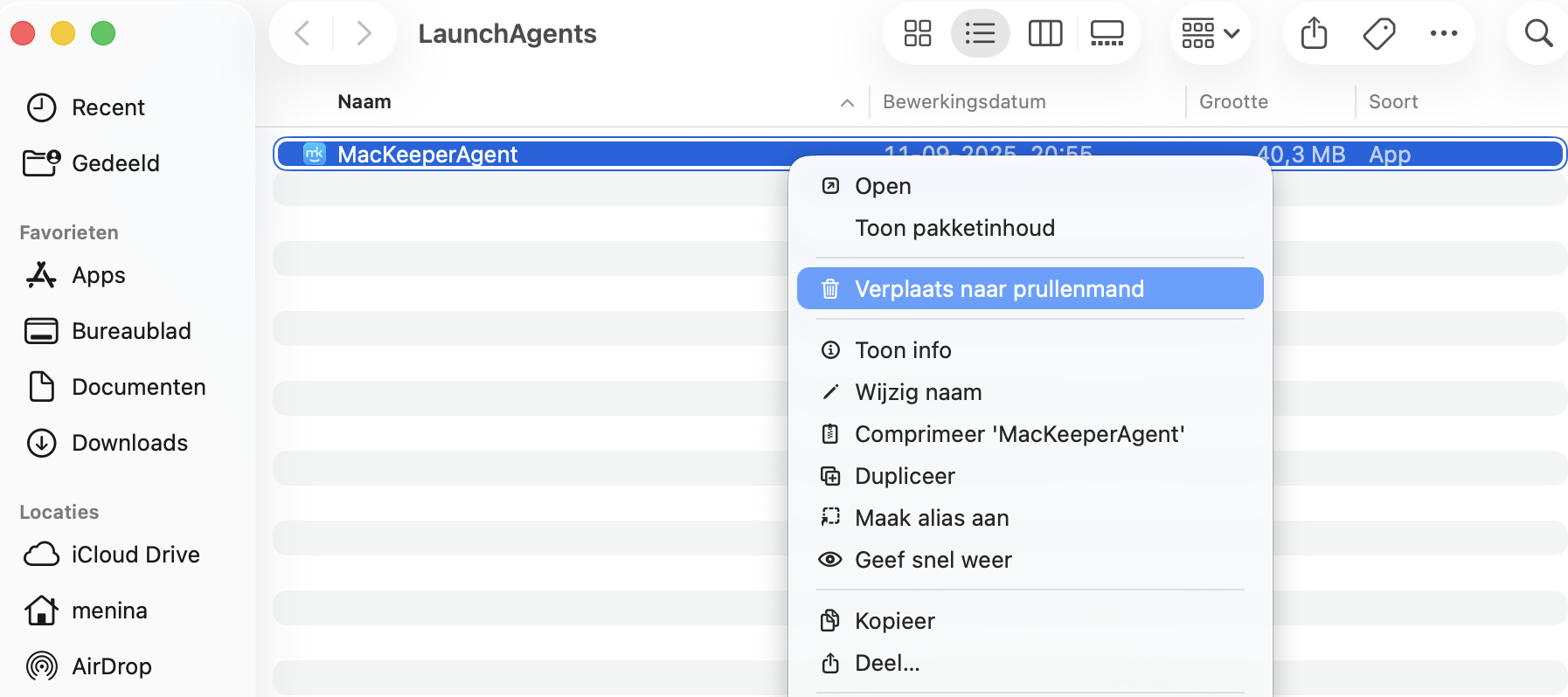Open Documenten in the sidebar
The height and width of the screenshot is (697, 1568).
[115, 387]
